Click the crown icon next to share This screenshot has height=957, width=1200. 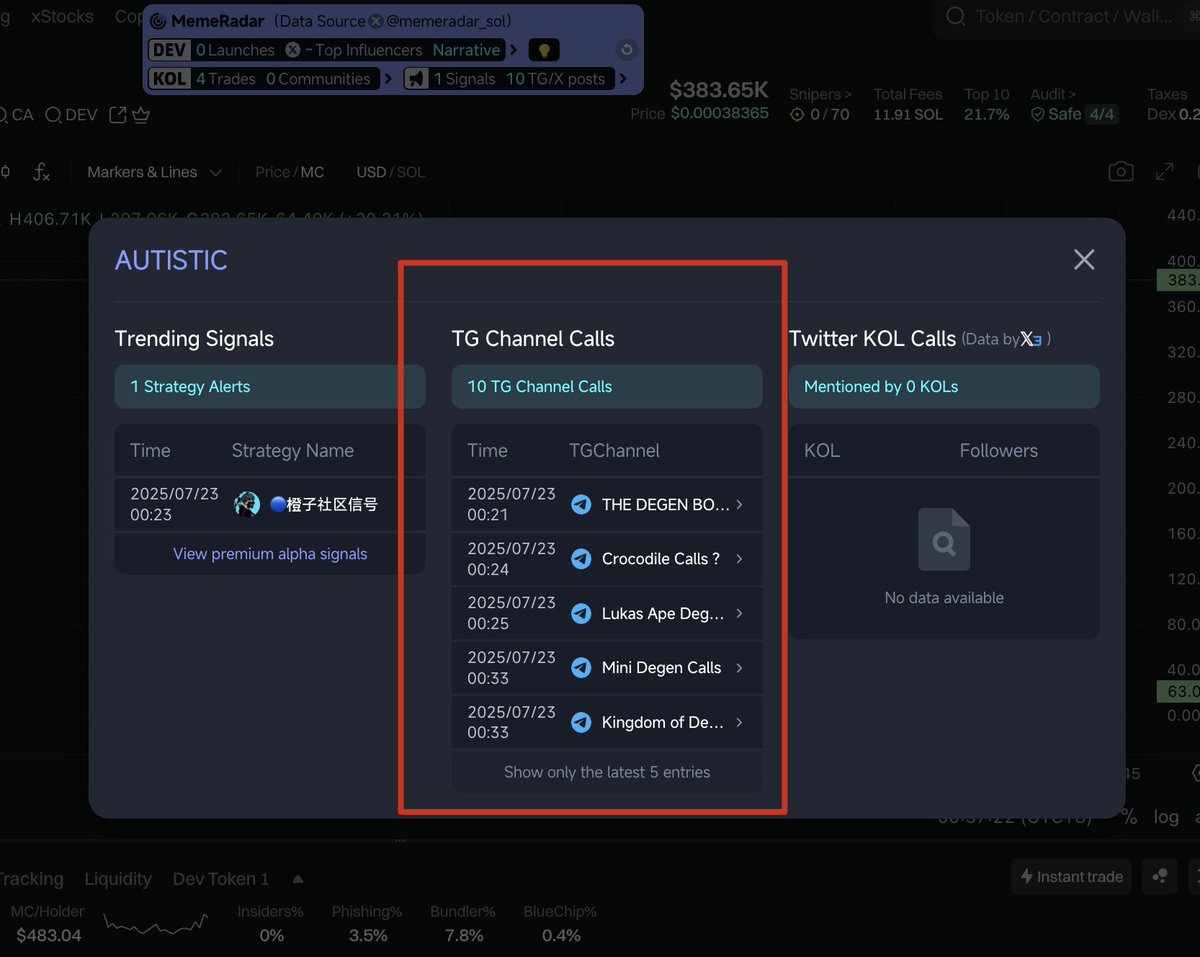click(141, 115)
